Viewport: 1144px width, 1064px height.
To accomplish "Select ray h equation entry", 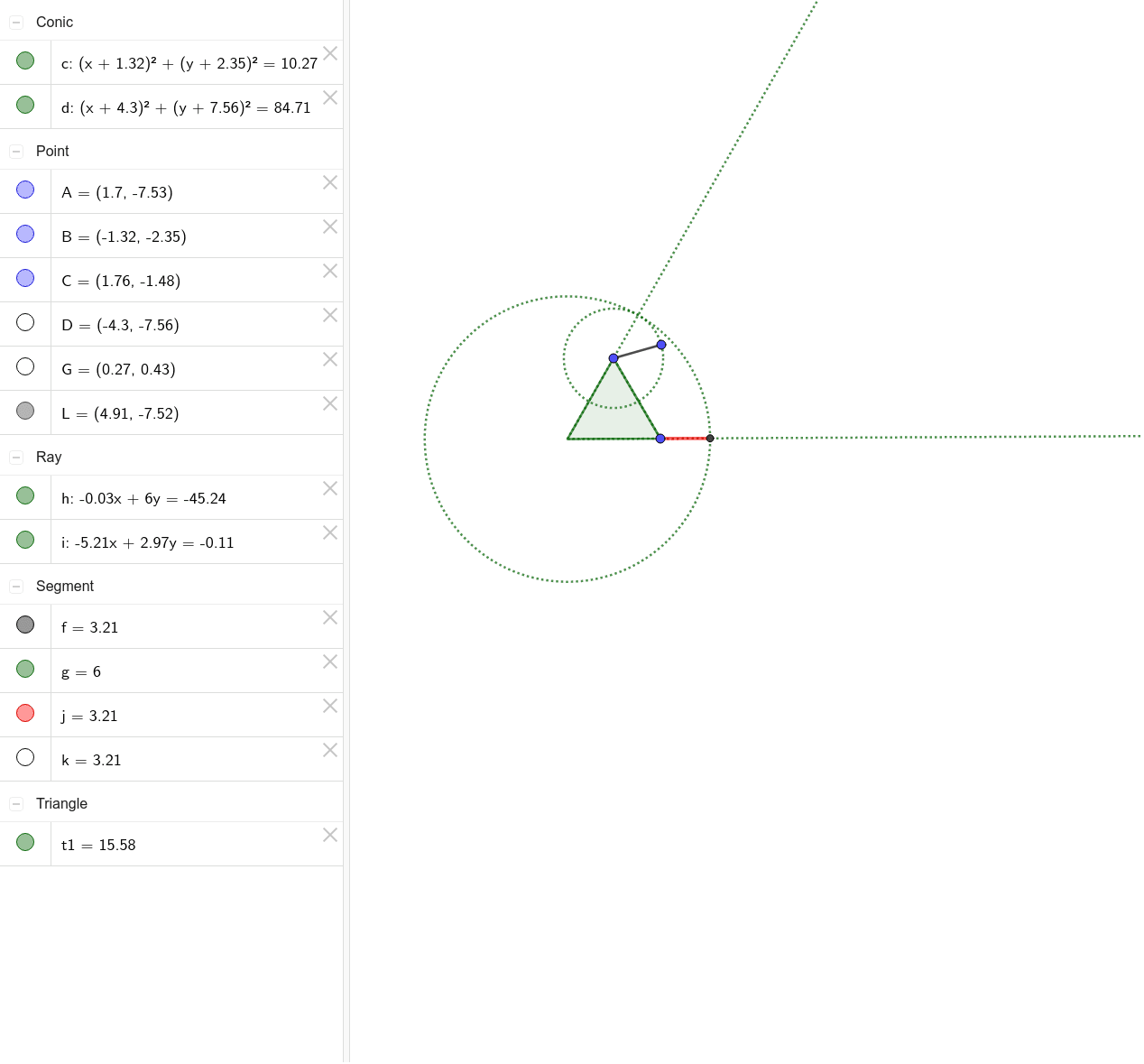I will 143,499.
